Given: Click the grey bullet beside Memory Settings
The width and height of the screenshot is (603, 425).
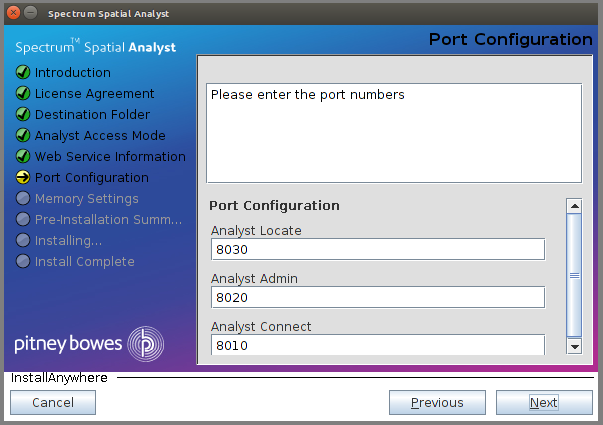Looking at the screenshot, I should [23, 199].
